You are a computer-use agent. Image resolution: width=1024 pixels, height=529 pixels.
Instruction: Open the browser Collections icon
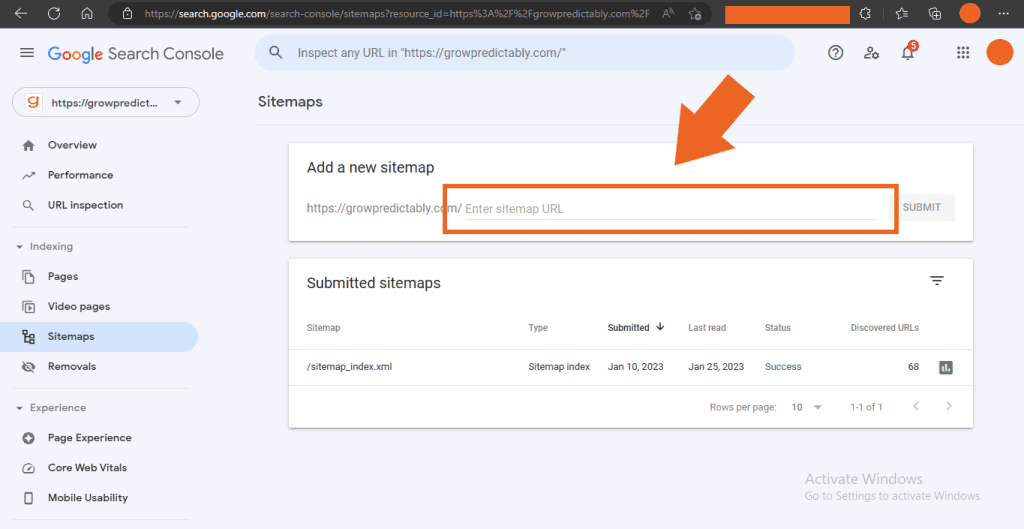click(935, 14)
